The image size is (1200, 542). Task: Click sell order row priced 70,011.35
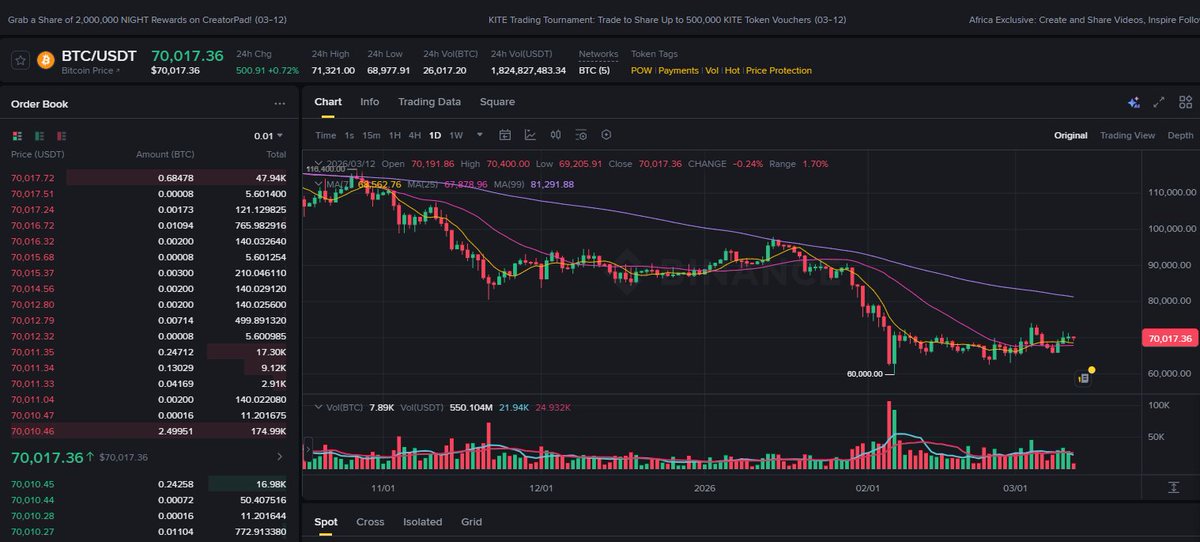[x=150, y=352]
